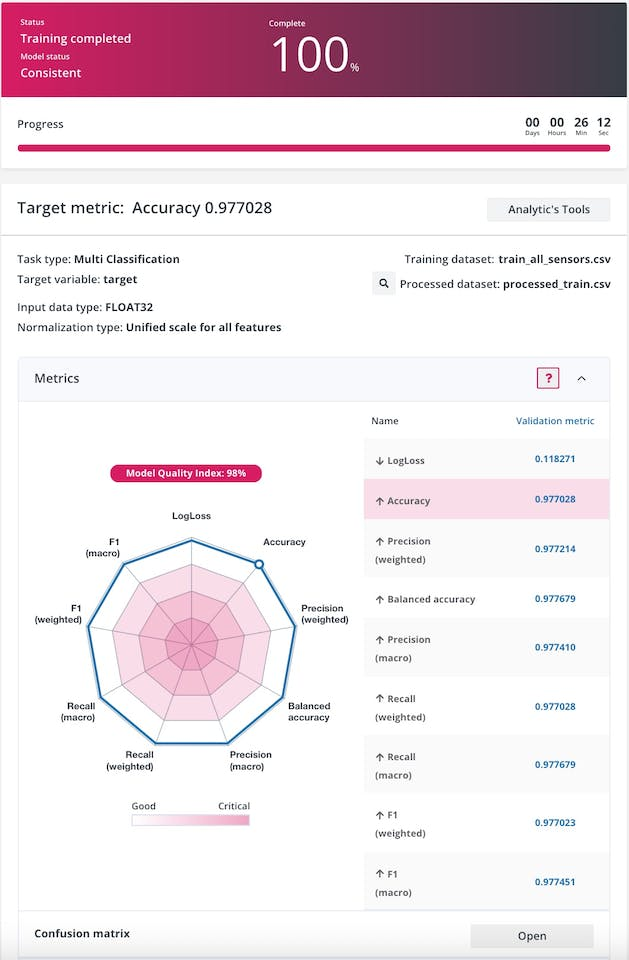Open the Confusion matrix
The width and height of the screenshot is (629, 960).
point(531,936)
